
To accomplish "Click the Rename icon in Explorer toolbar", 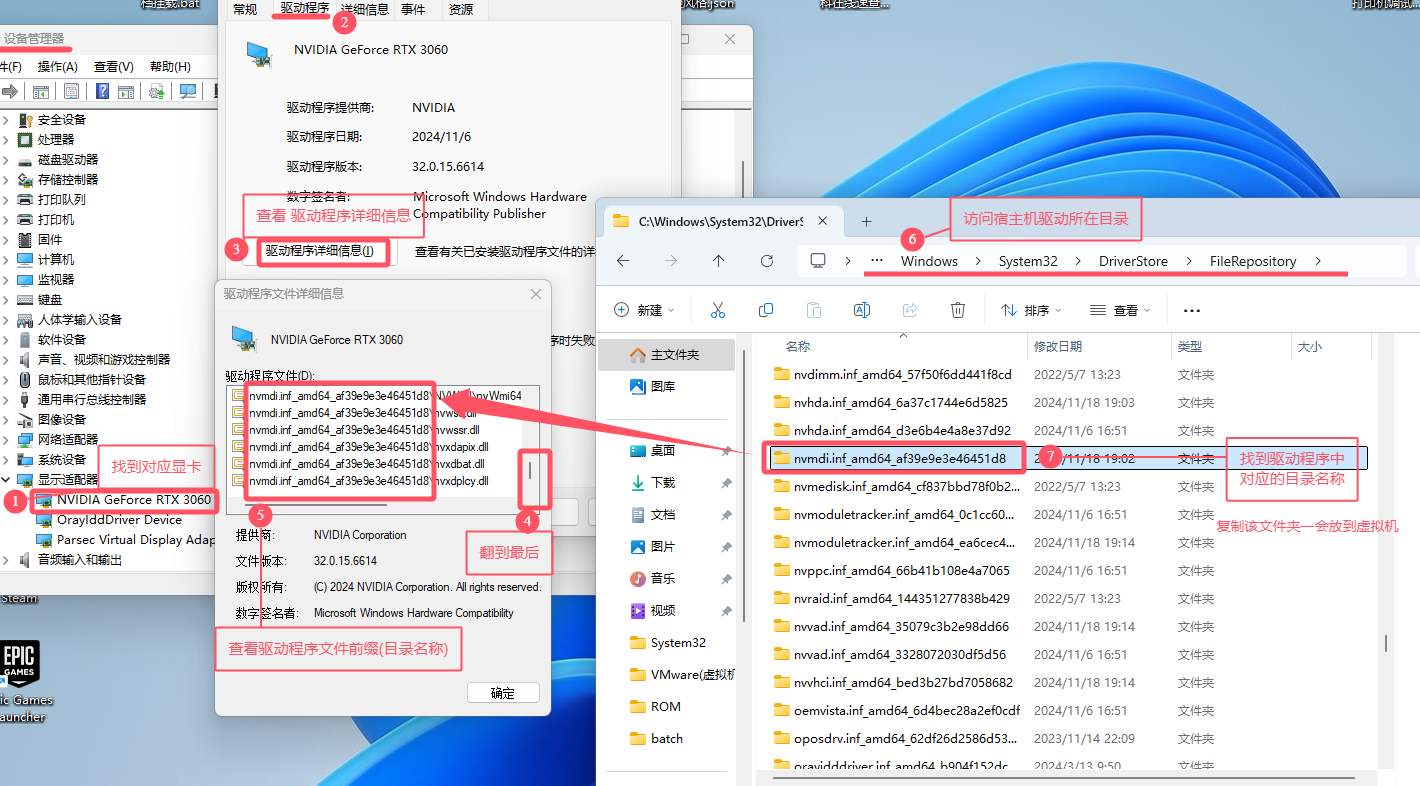I will (862, 310).
